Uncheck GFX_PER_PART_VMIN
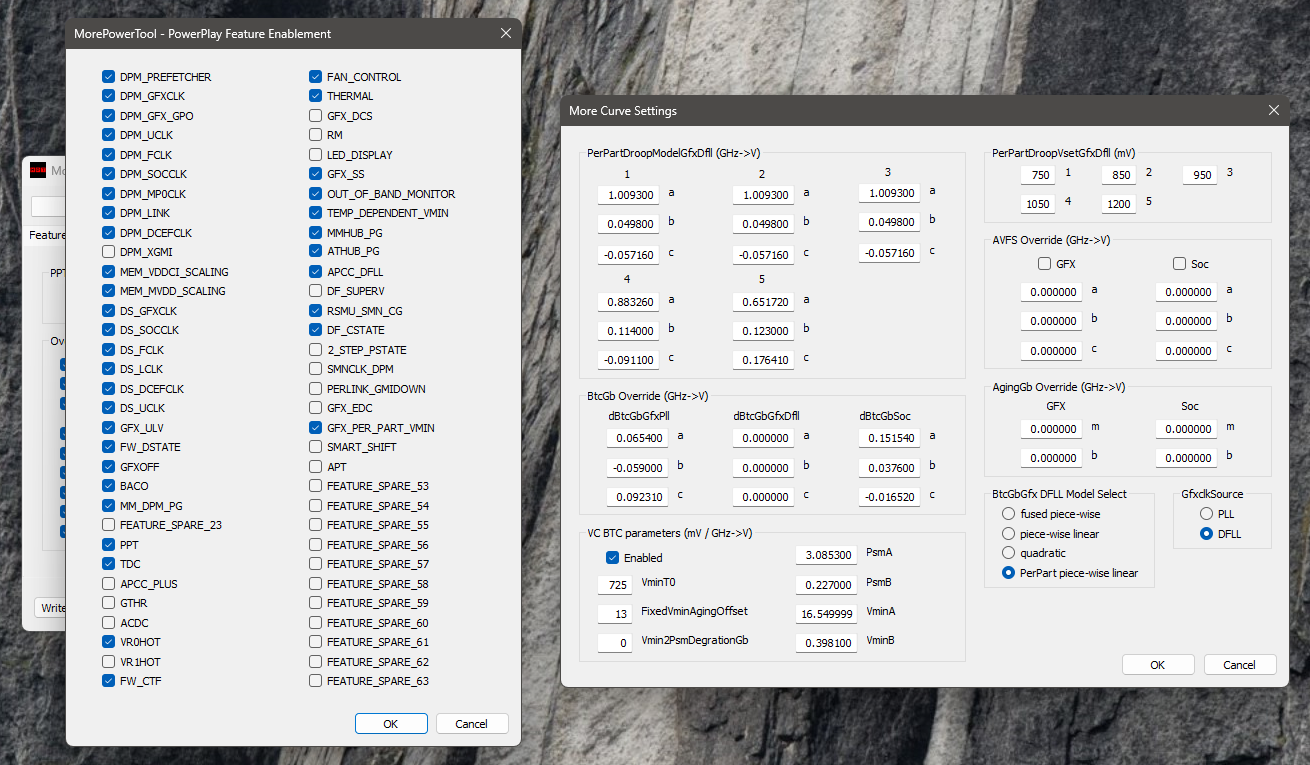The height and width of the screenshot is (765, 1310). [x=315, y=428]
